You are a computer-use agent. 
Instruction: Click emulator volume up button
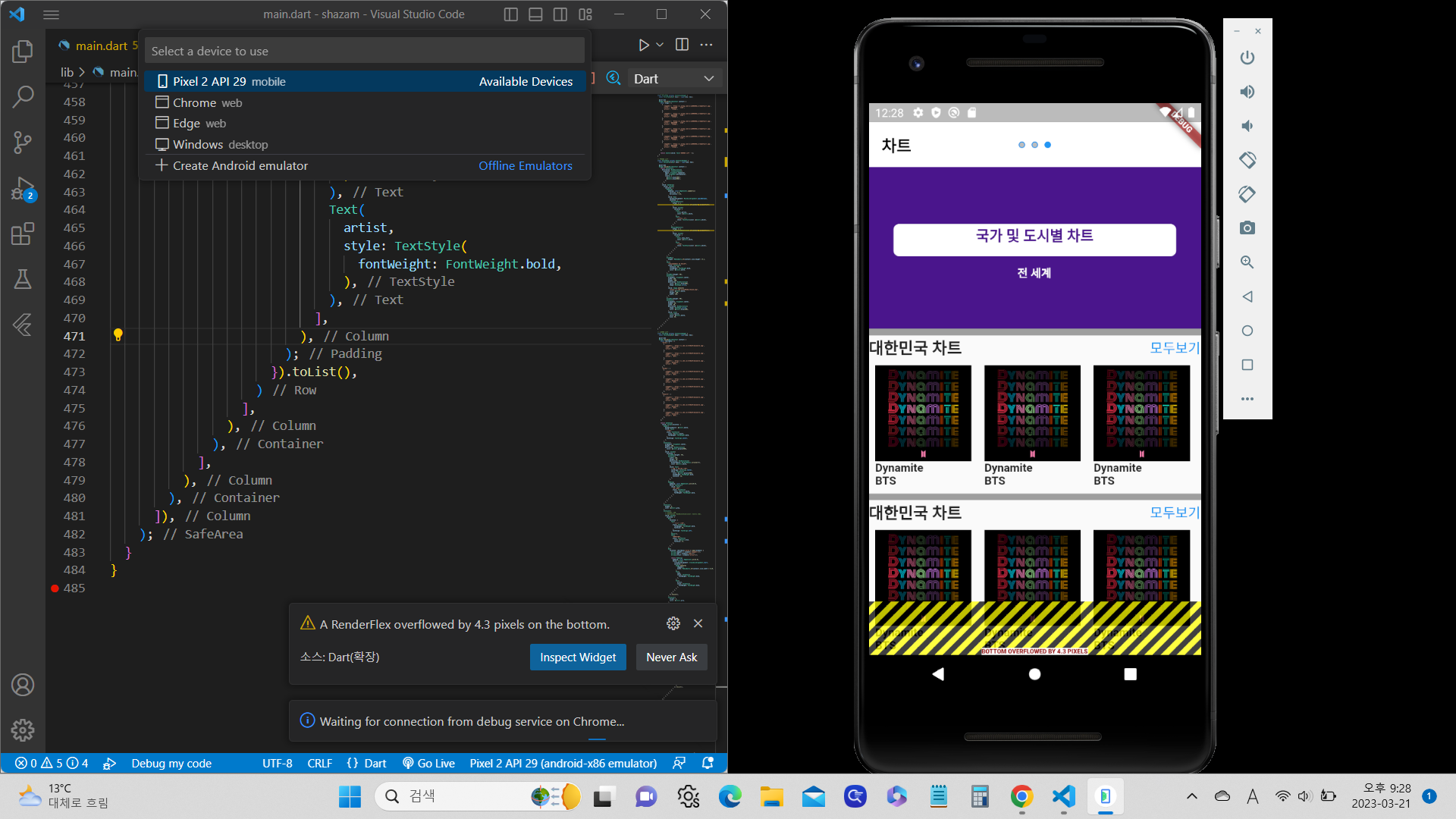click(1247, 92)
